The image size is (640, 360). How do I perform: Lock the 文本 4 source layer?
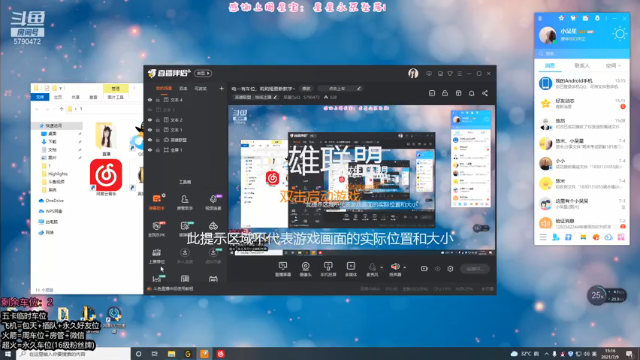tap(158, 100)
